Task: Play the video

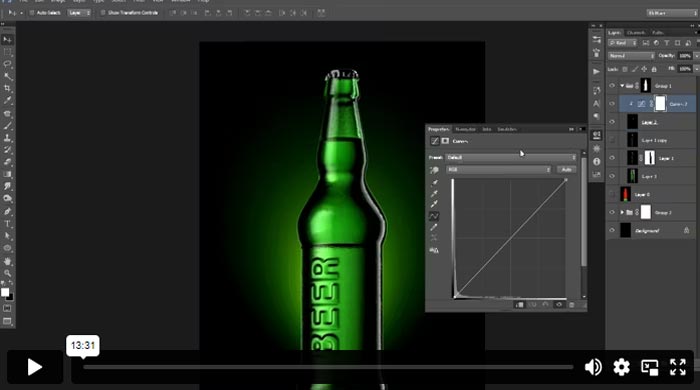Action: coord(34,367)
